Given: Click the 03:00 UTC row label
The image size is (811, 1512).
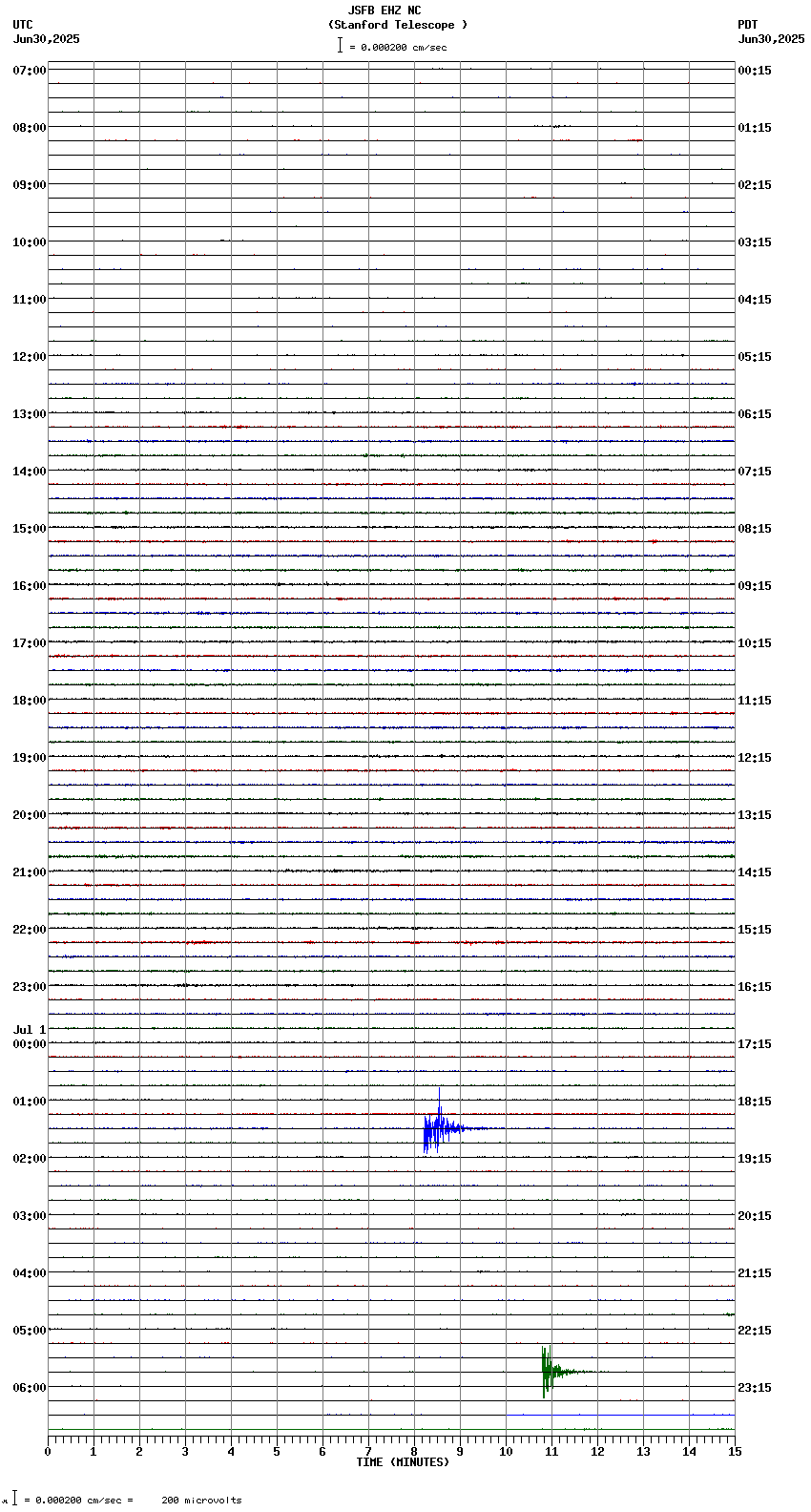Looking at the screenshot, I should pyautogui.click(x=30, y=1216).
